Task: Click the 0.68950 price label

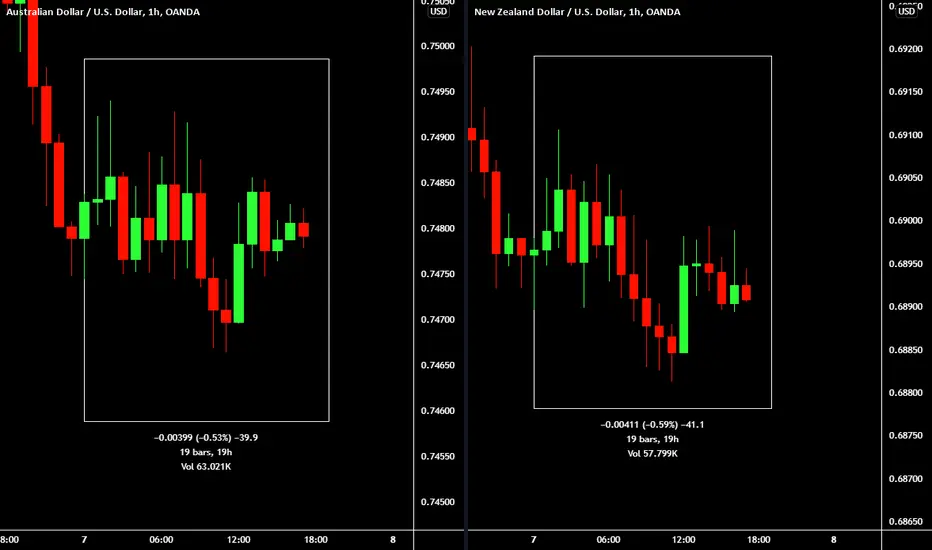Action: 906,264
